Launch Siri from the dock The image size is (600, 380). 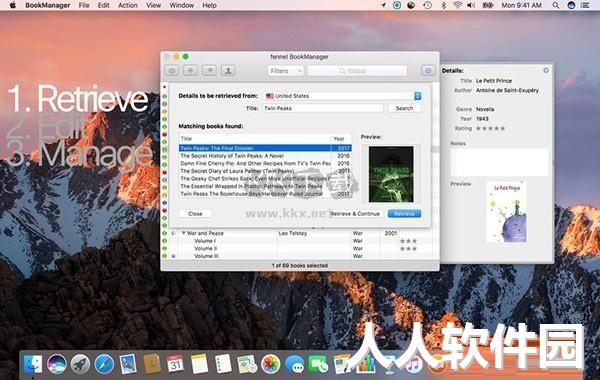tap(57, 364)
